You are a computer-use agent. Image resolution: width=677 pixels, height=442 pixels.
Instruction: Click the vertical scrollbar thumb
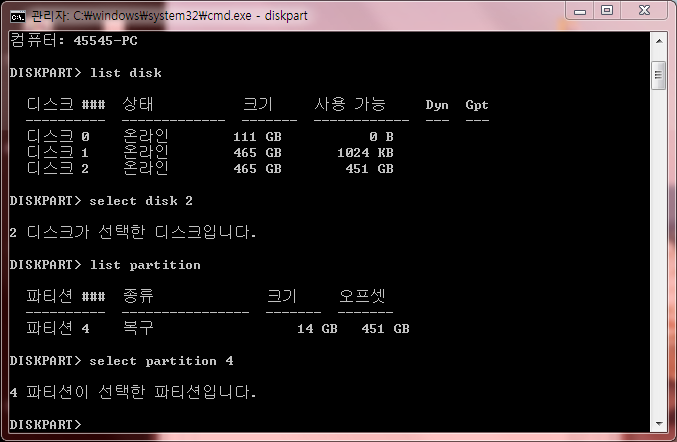pos(658,76)
